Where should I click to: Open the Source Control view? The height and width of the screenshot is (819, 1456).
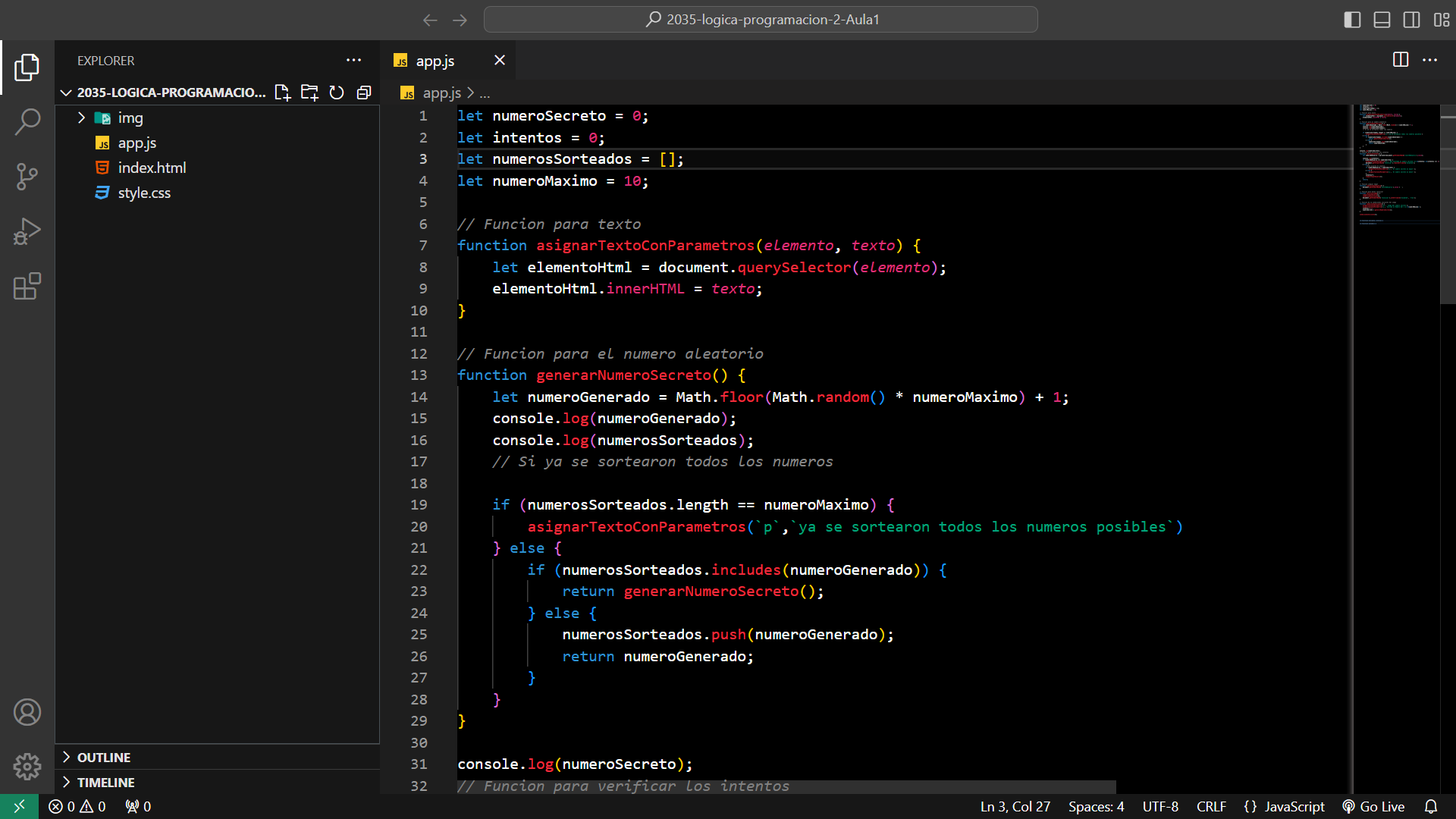pyautogui.click(x=27, y=177)
